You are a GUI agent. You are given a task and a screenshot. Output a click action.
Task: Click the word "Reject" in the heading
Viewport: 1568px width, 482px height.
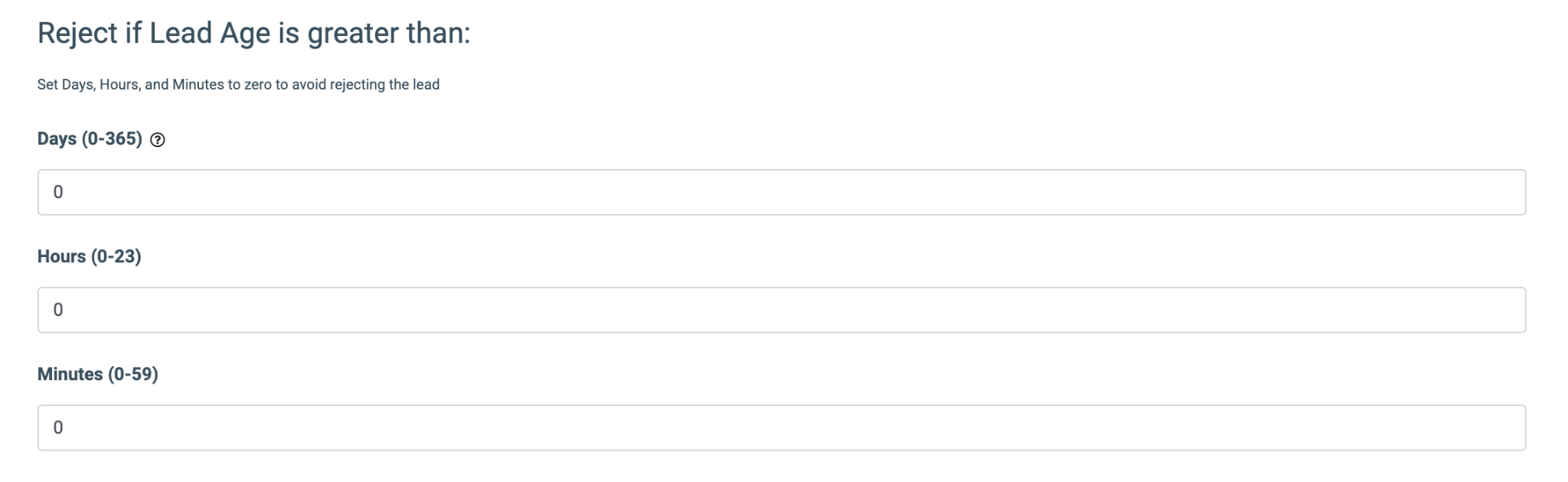pyautogui.click(x=77, y=34)
